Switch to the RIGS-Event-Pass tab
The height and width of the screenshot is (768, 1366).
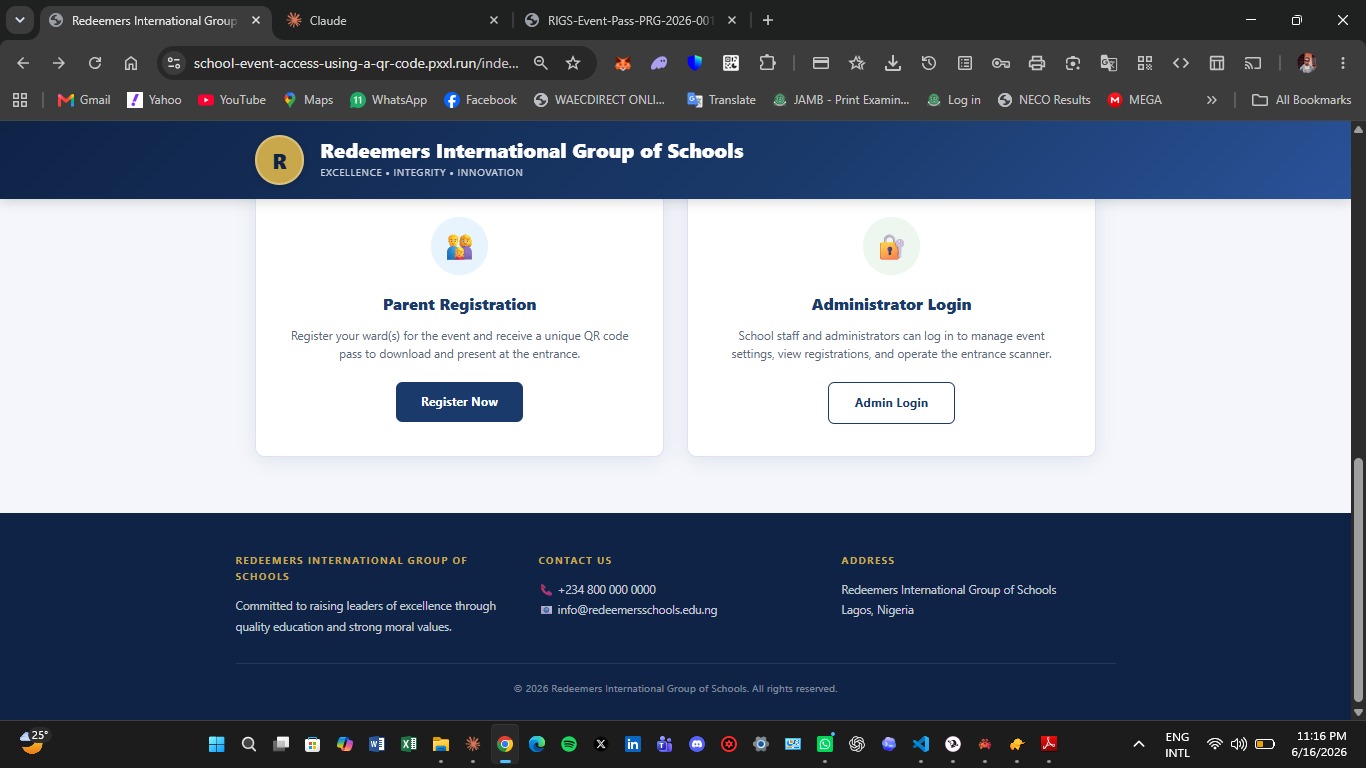point(630,20)
